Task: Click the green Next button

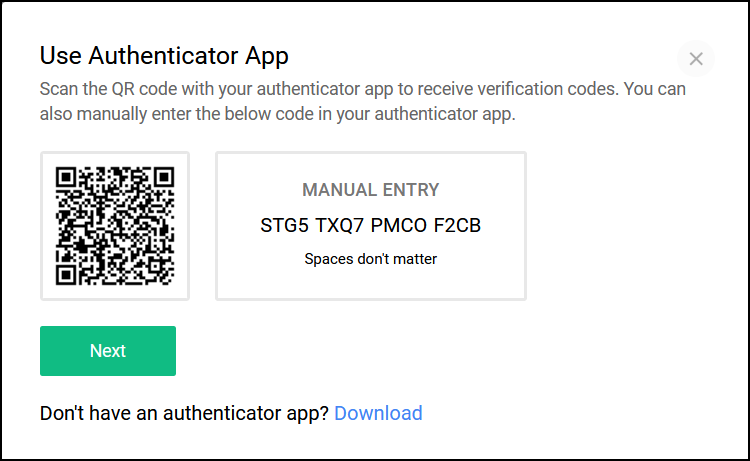Action: pyautogui.click(x=108, y=351)
